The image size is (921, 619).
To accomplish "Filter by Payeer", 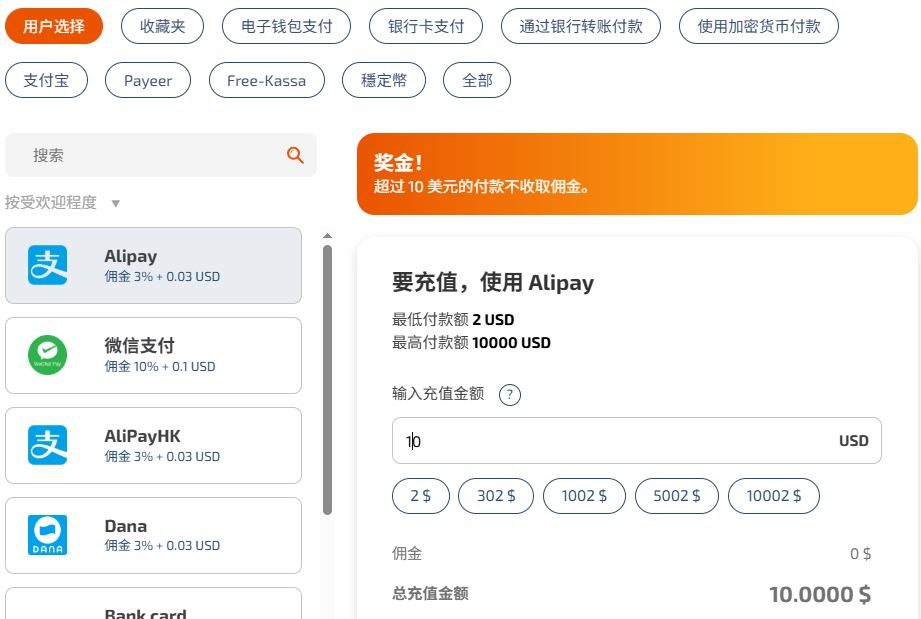I will point(148,80).
